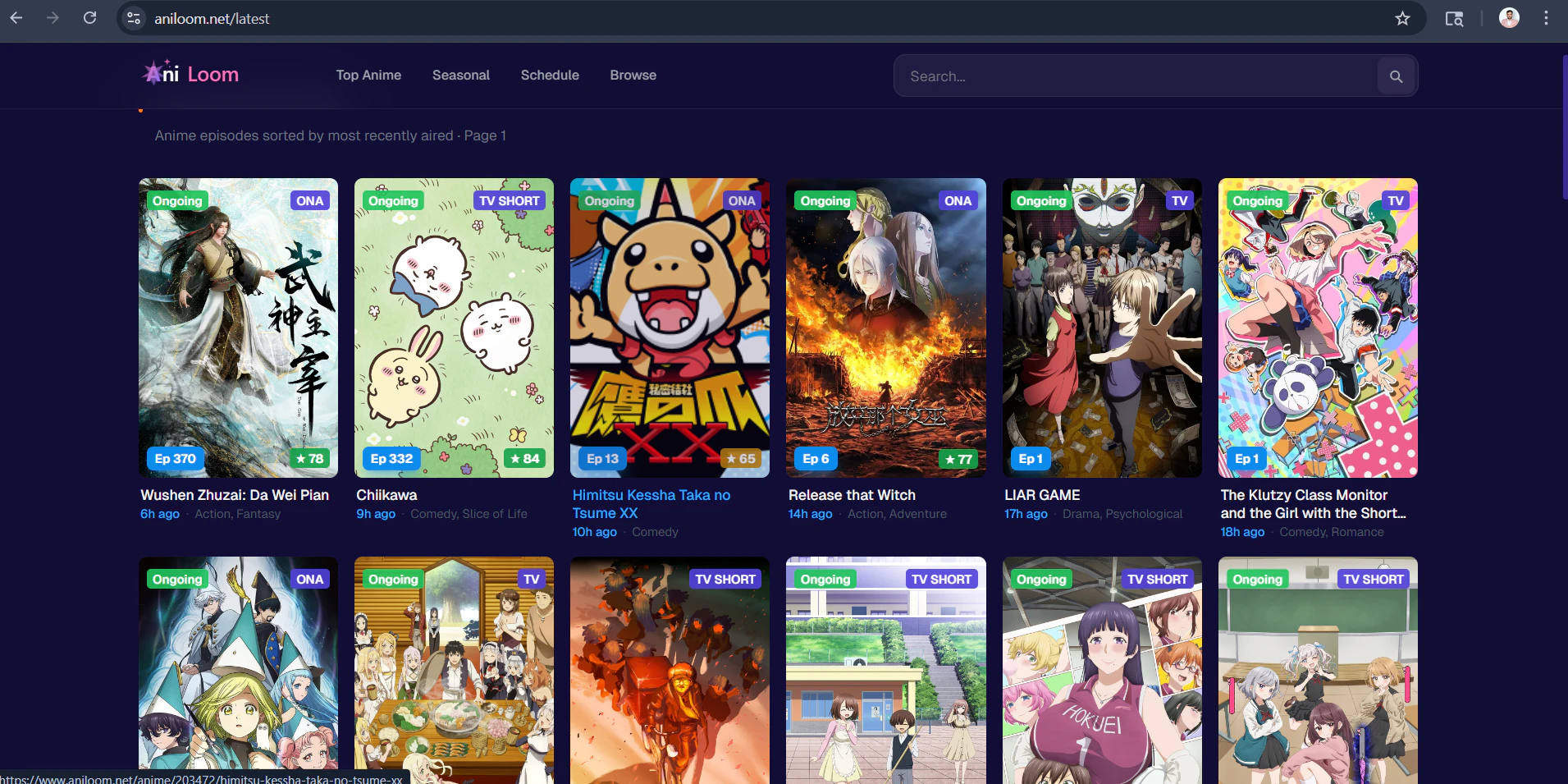Click the star 78 rating badge
The height and width of the screenshot is (784, 1568).
click(309, 459)
